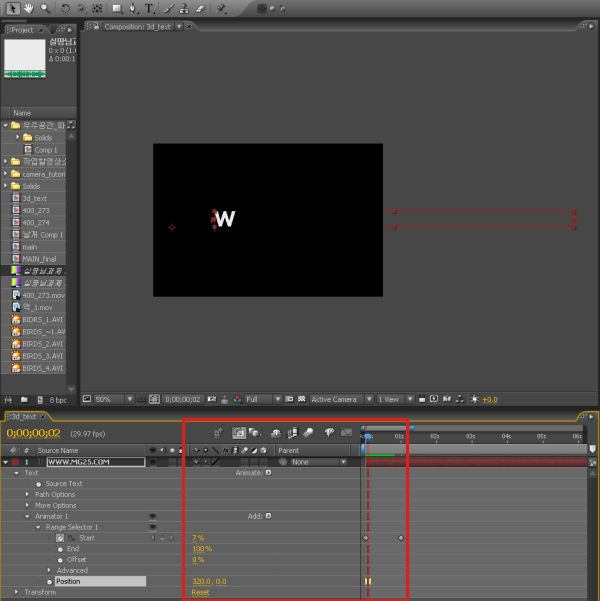Image resolution: width=600 pixels, height=601 pixels.
Task: Click the Position value 320.0, 0.0
Action: (209, 581)
